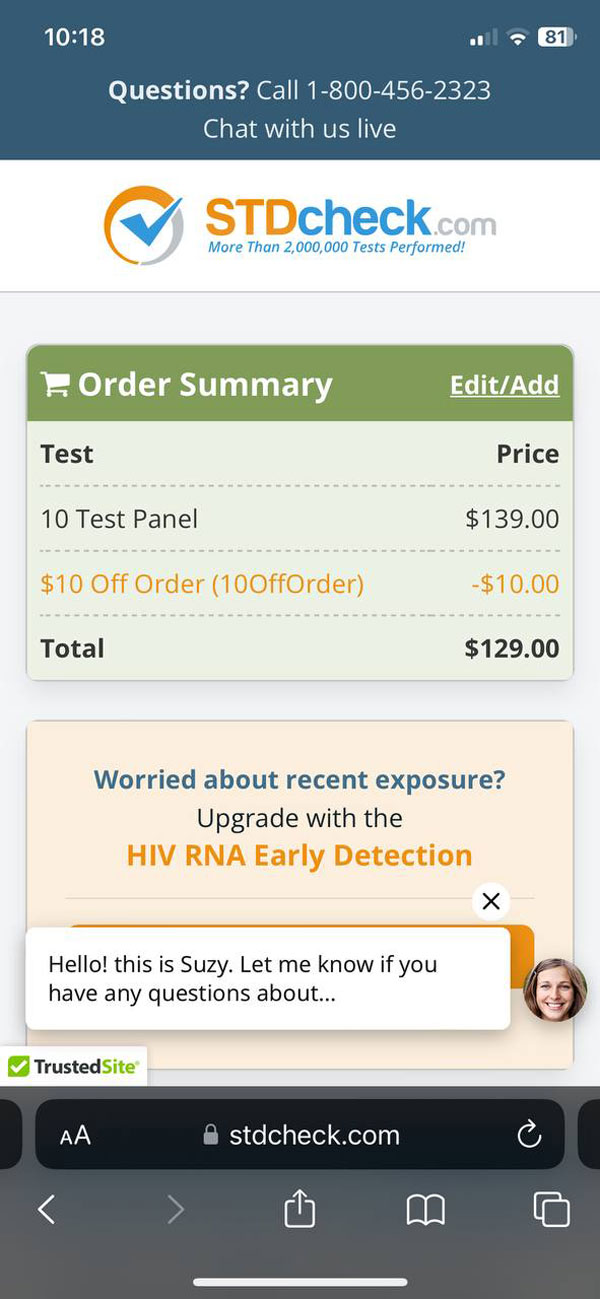Image resolution: width=600 pixels, height=1299 pixels.
Task: Open the Safari share sheet icon
Action: pyautogui.click(x=300, y=1207)
